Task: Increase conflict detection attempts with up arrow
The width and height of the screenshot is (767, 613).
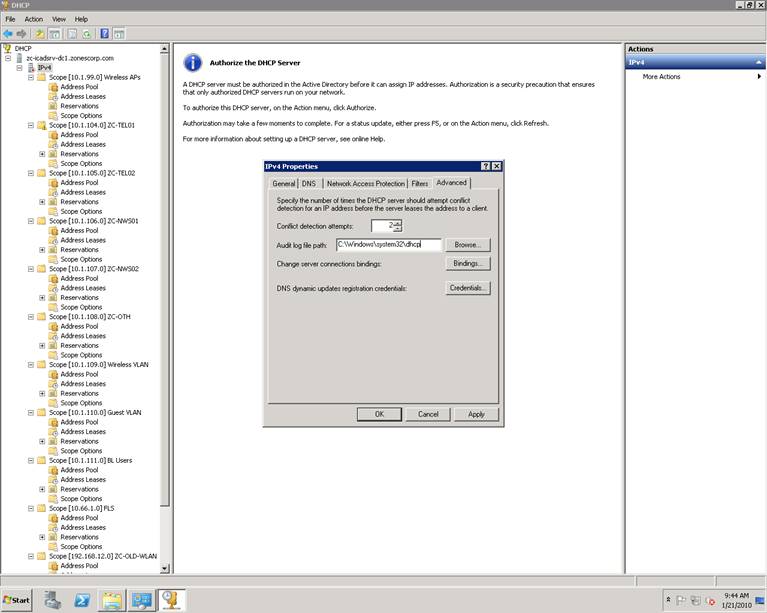Action: click(x=397, y=223)
